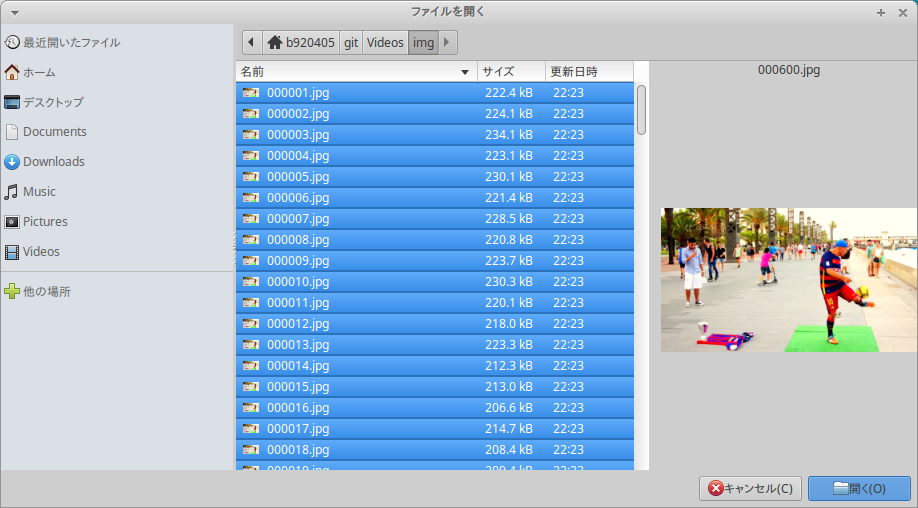
Task: Click the file icon of 000004.jpg
Action: click(x=251, y=156)
